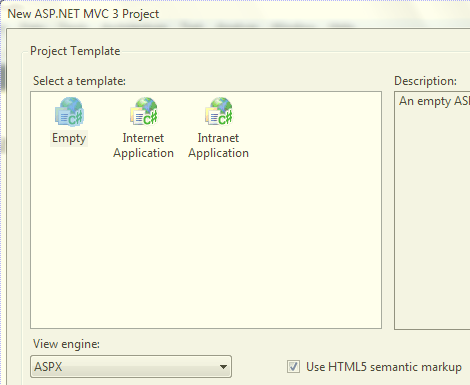Image resolution: width=470 pixels, height=385 pixels.
Task: Click the Intranet Application label text
Action: (218, 145)
